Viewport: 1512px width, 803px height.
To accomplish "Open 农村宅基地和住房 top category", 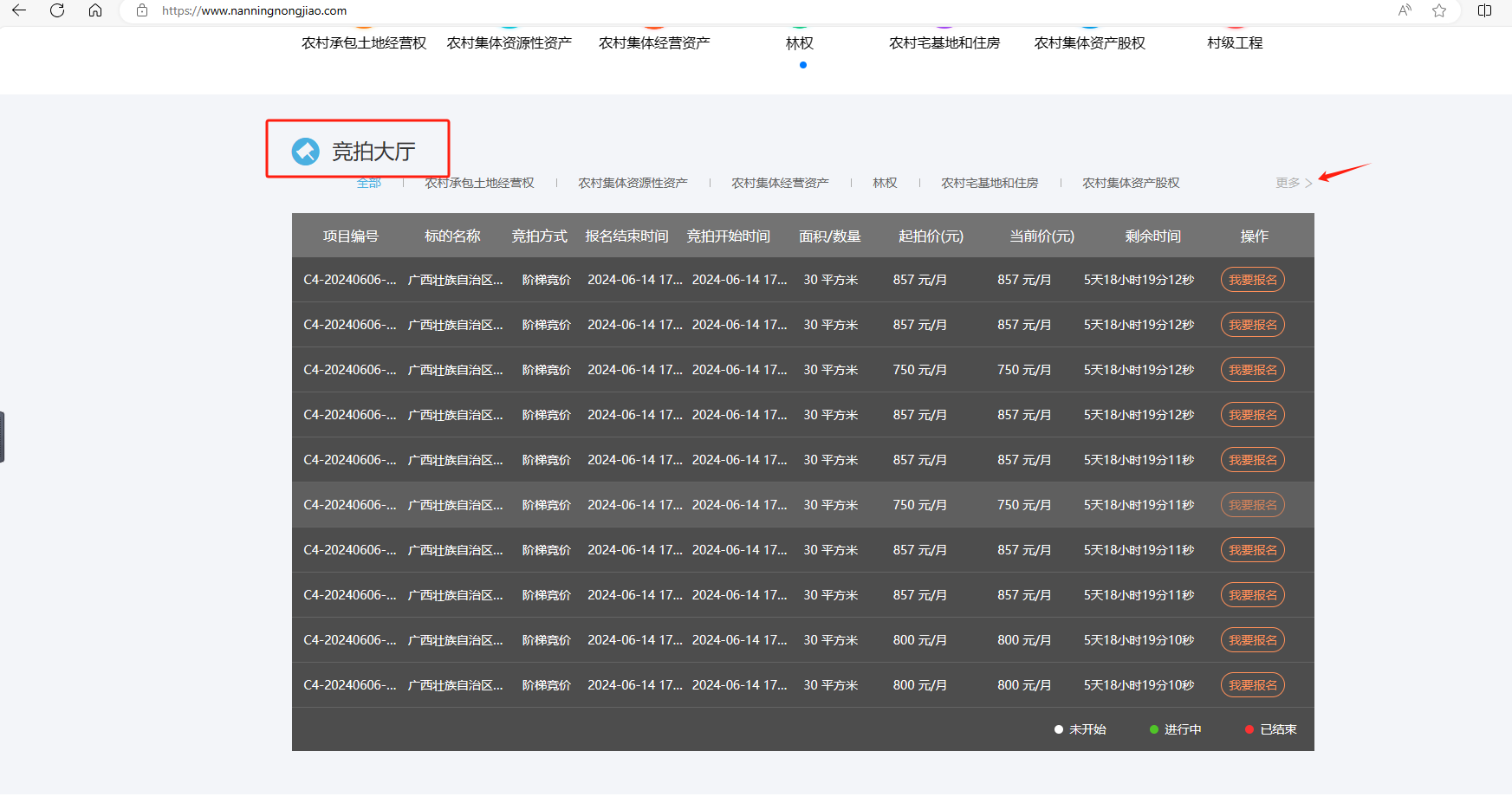I will click(944, 42).
